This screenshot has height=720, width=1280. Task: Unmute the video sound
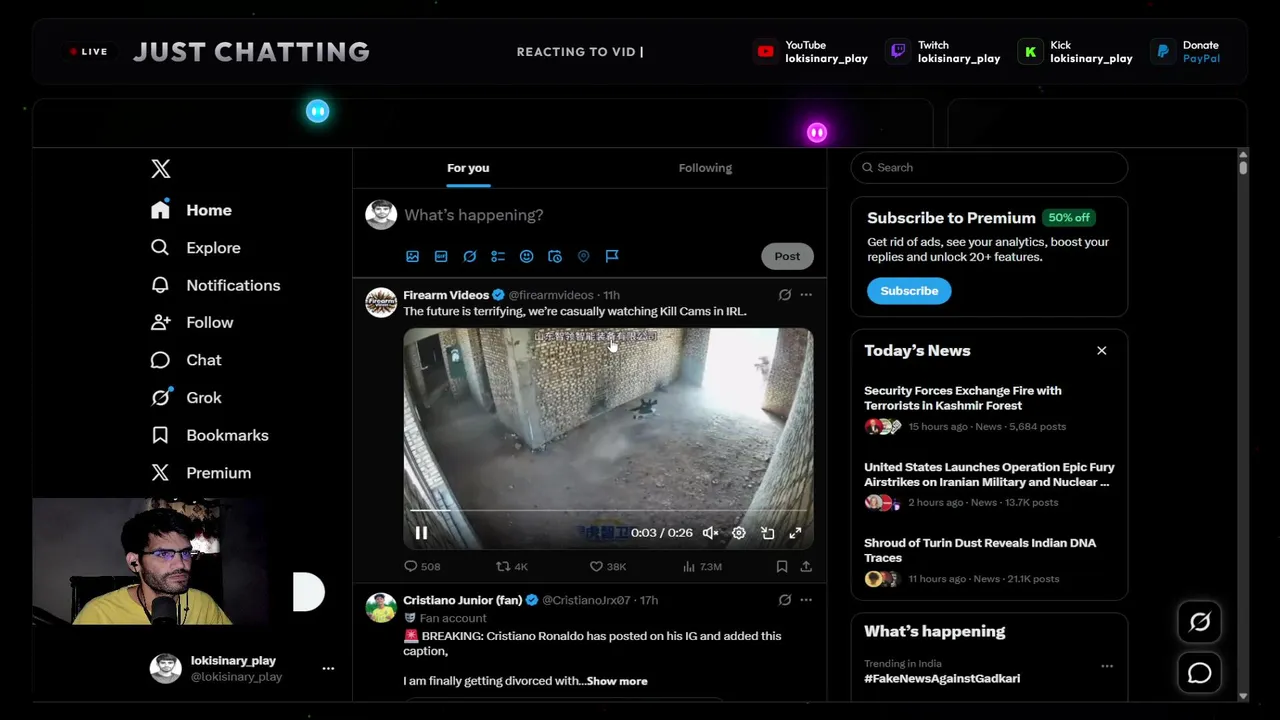click(x=710, y=533)
